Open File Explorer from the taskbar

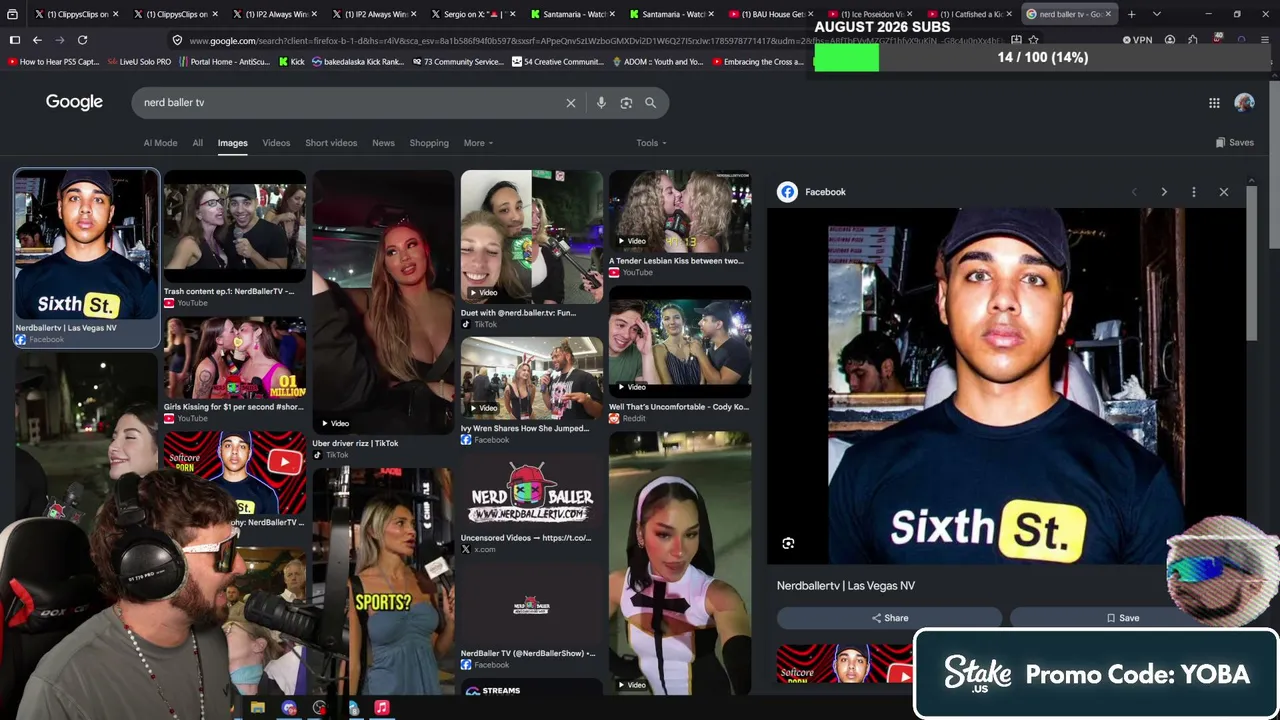coord(257,708)
